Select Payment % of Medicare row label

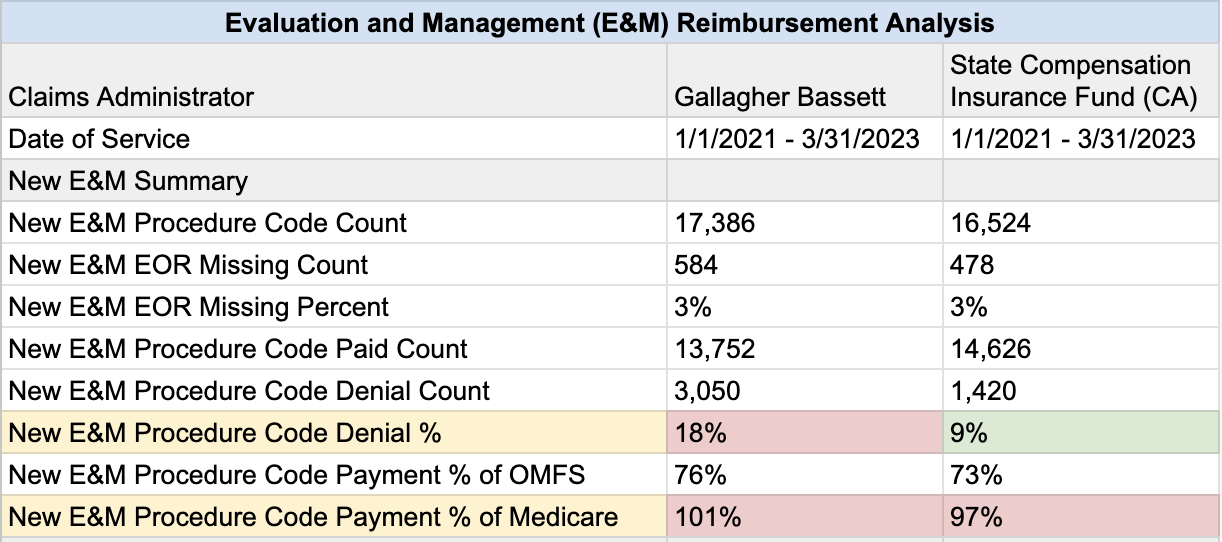click(334, 516)
